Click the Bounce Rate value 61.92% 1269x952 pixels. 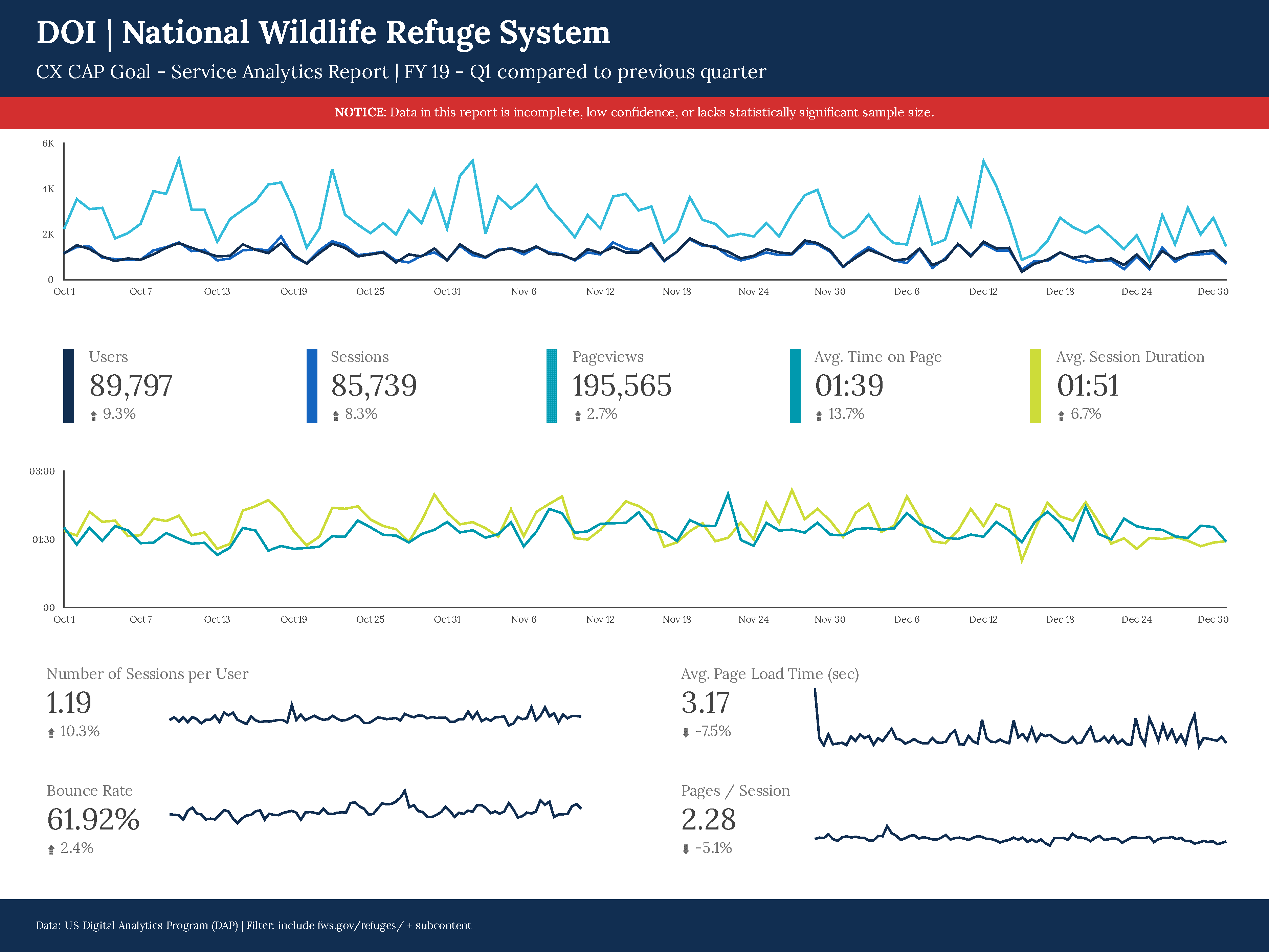[x=93, y=819]
